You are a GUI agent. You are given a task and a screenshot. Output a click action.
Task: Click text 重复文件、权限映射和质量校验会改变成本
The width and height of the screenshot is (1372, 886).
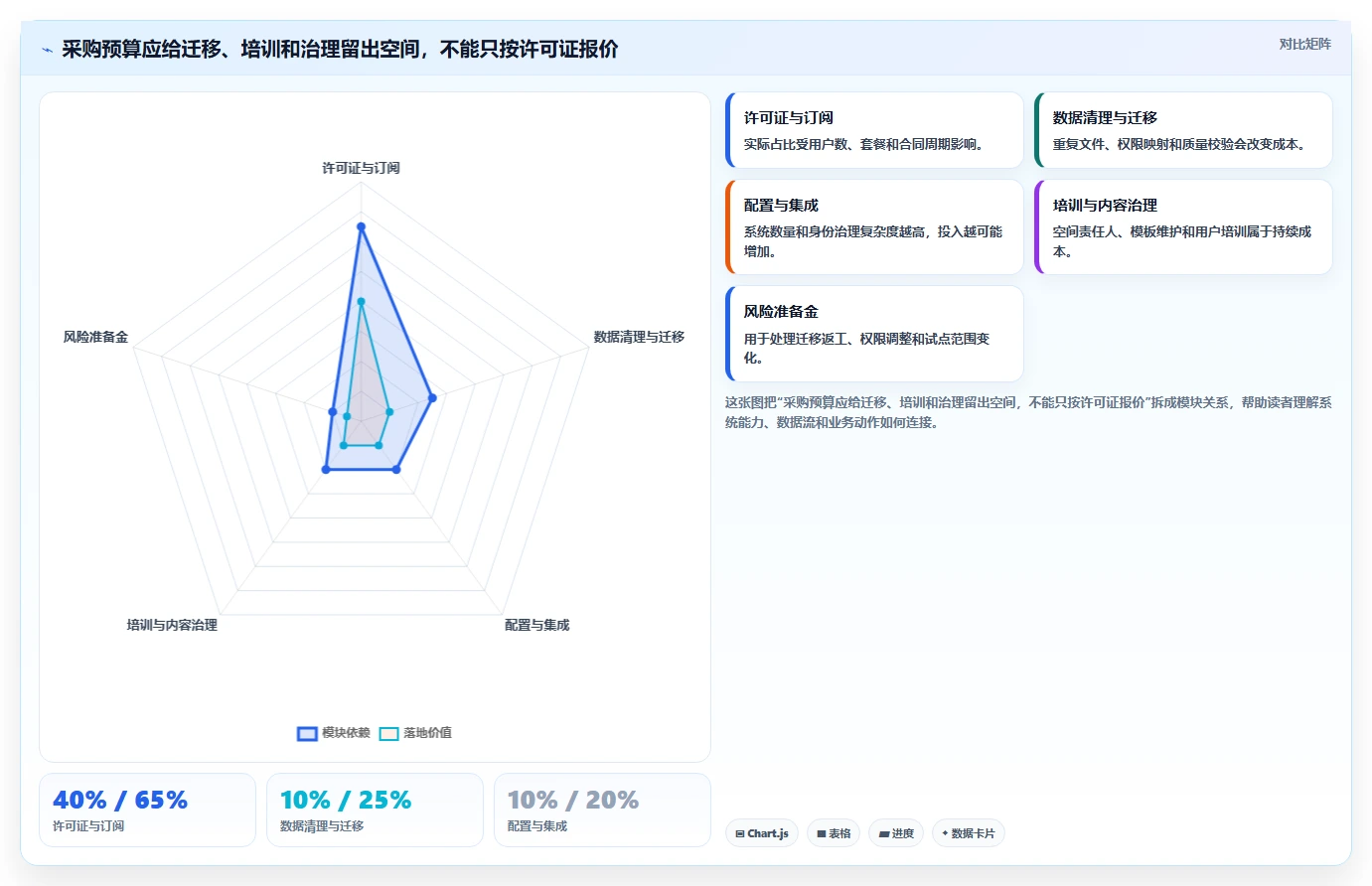(x=1181, y=144)
